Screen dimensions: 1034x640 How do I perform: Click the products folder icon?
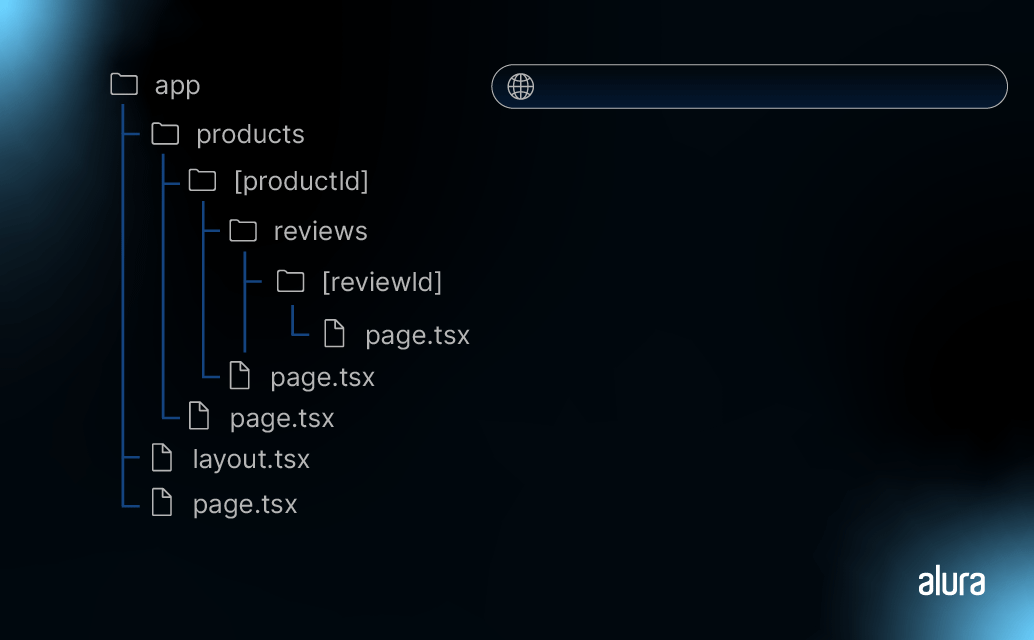(x=165, y=134)
